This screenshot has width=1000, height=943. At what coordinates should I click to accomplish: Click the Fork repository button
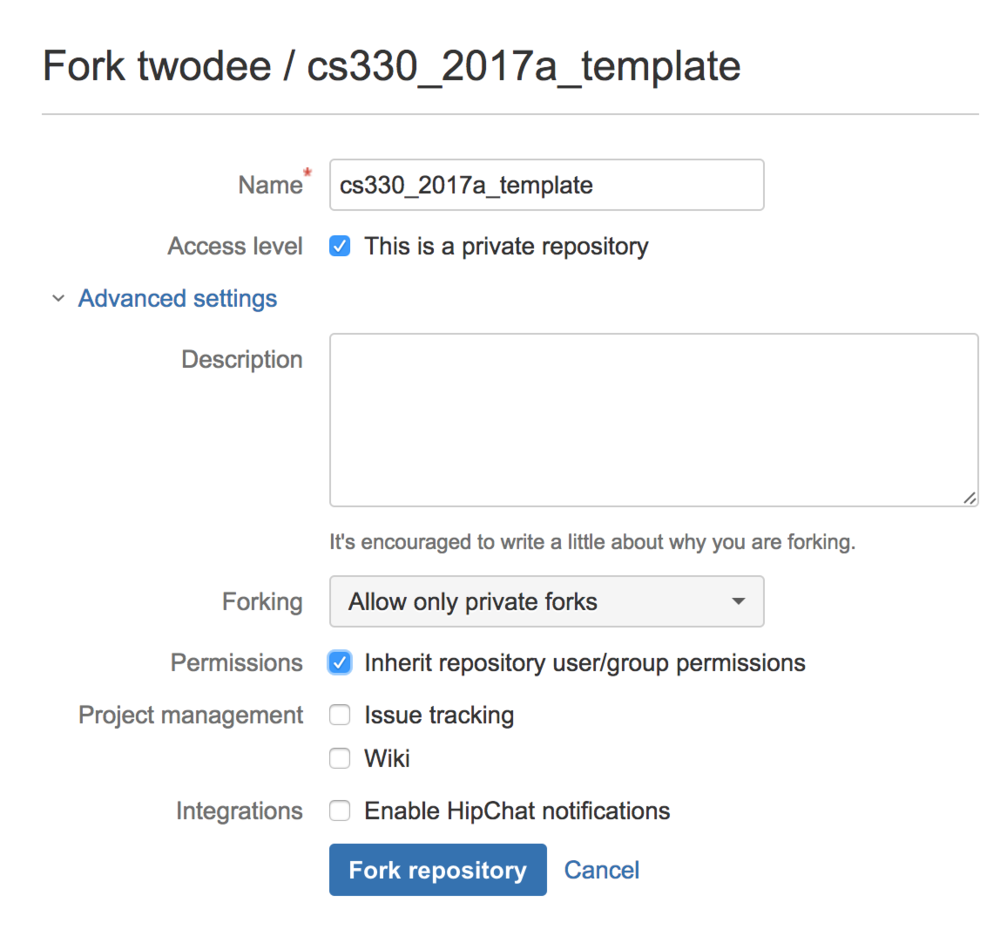coord(437,870)
